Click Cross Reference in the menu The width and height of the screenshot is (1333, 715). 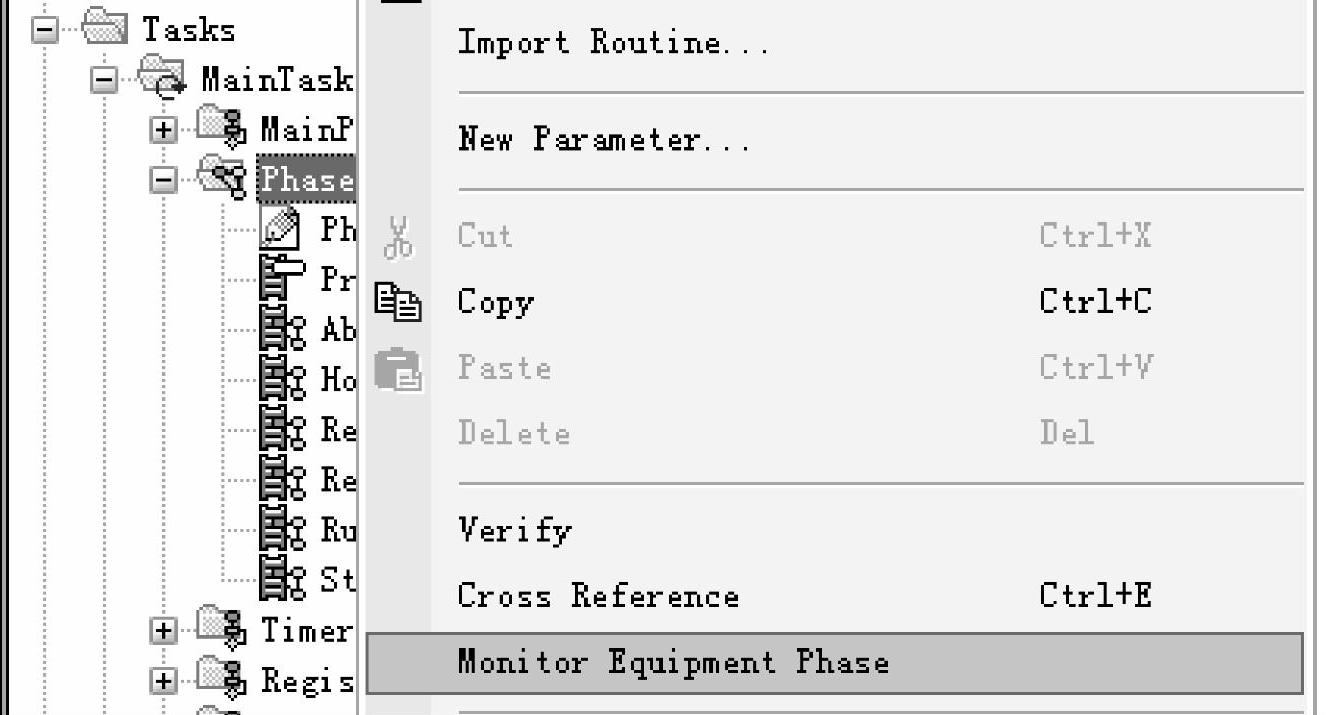click(x=598, y=596)
